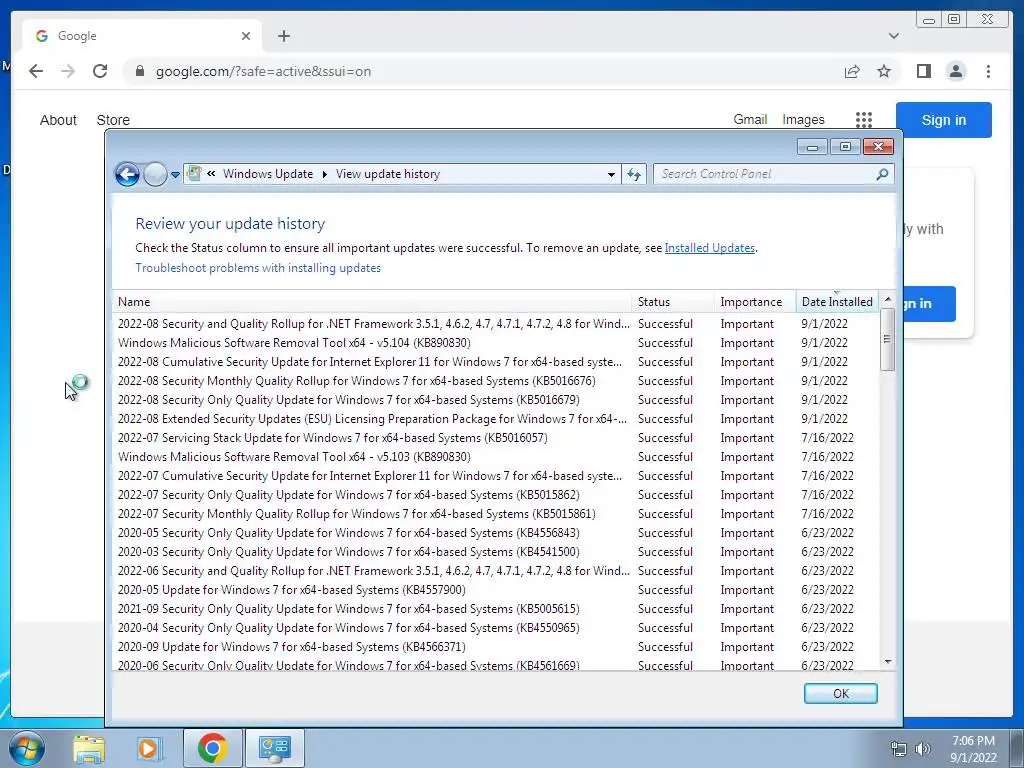This screenshot has width=1024, height=768.
Task: Select the KB5015862 Security Only update row
Action: (x=496, y=495)
